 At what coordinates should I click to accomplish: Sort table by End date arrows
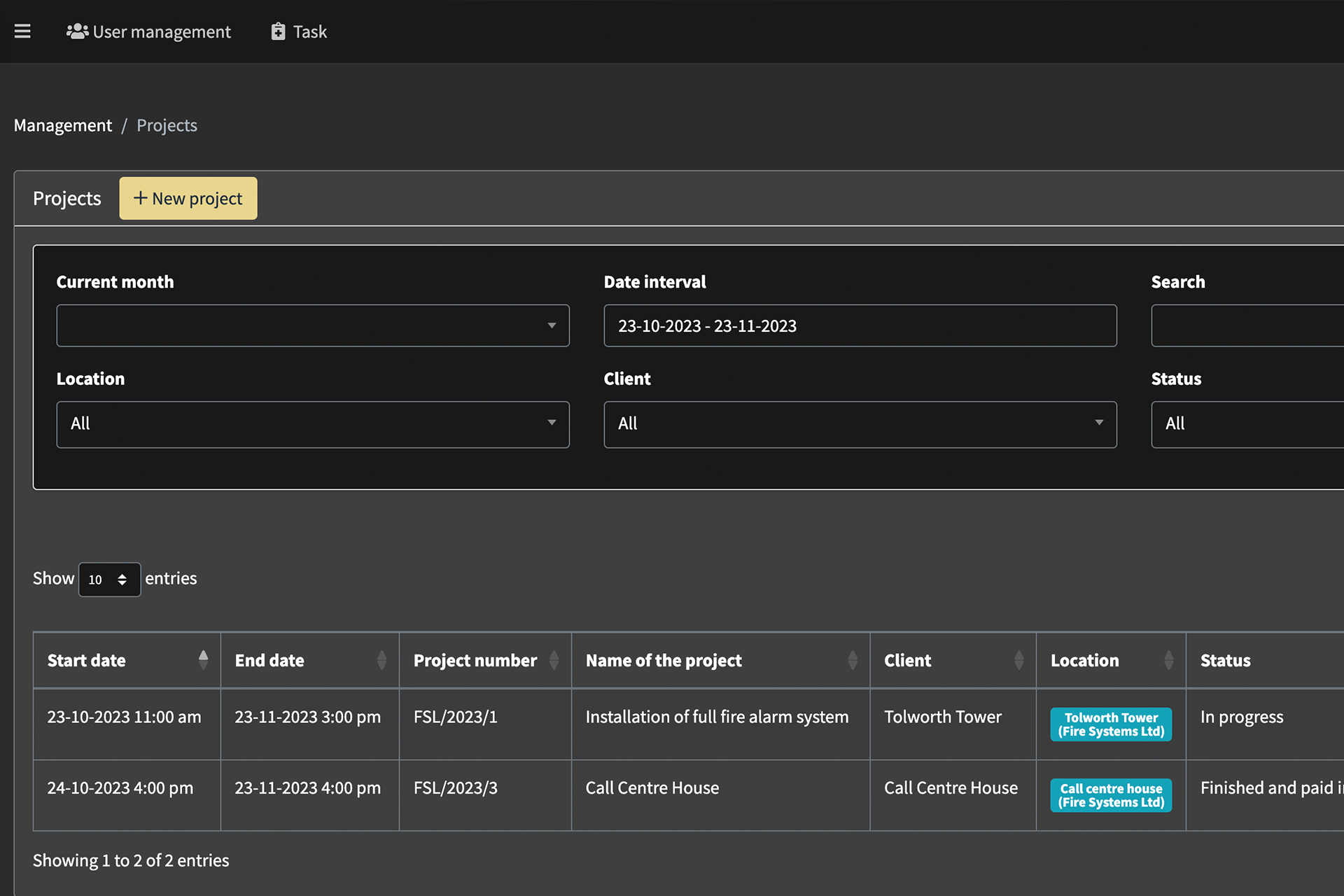tap(381, 660)
